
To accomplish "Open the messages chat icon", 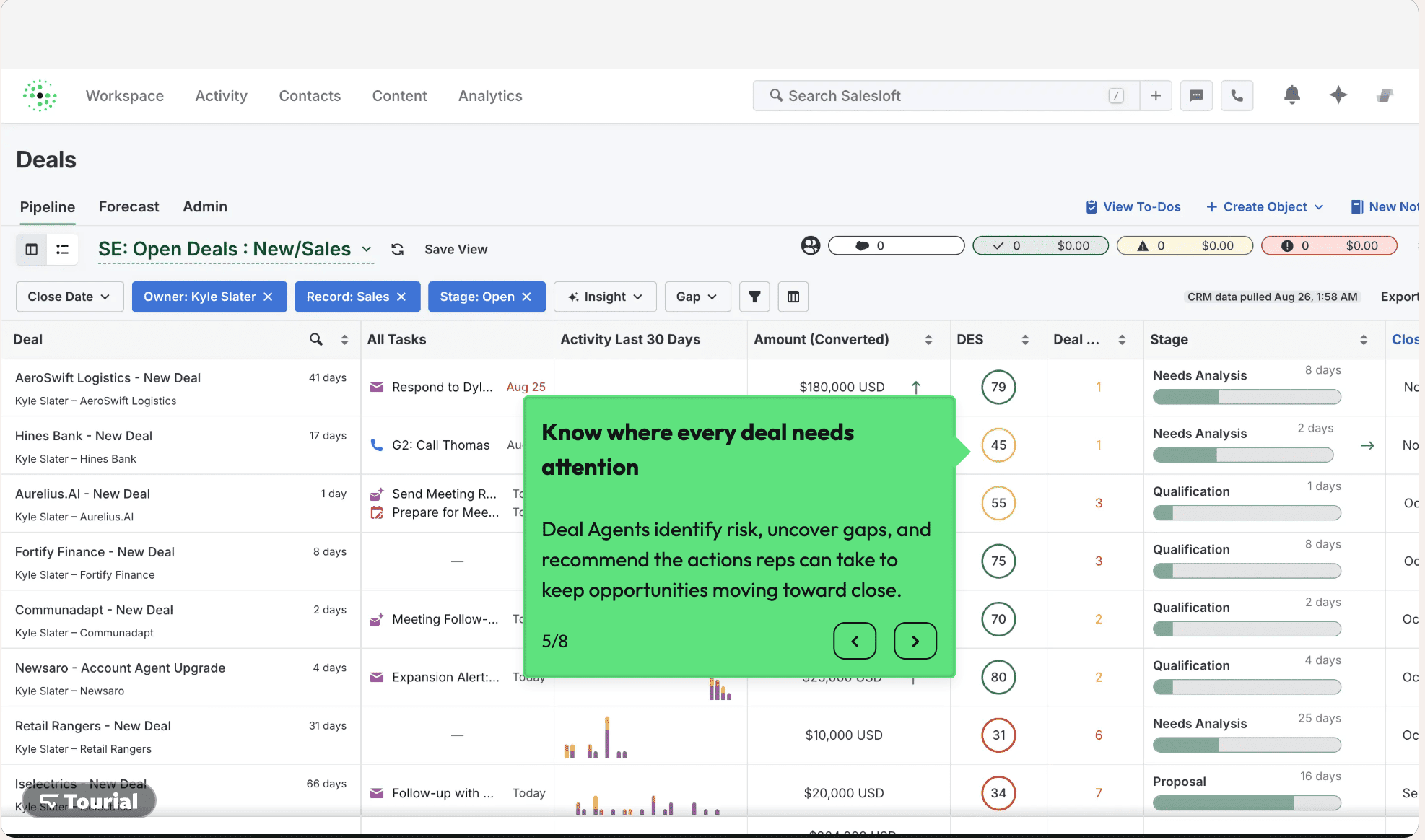I will coord(1196,95).
